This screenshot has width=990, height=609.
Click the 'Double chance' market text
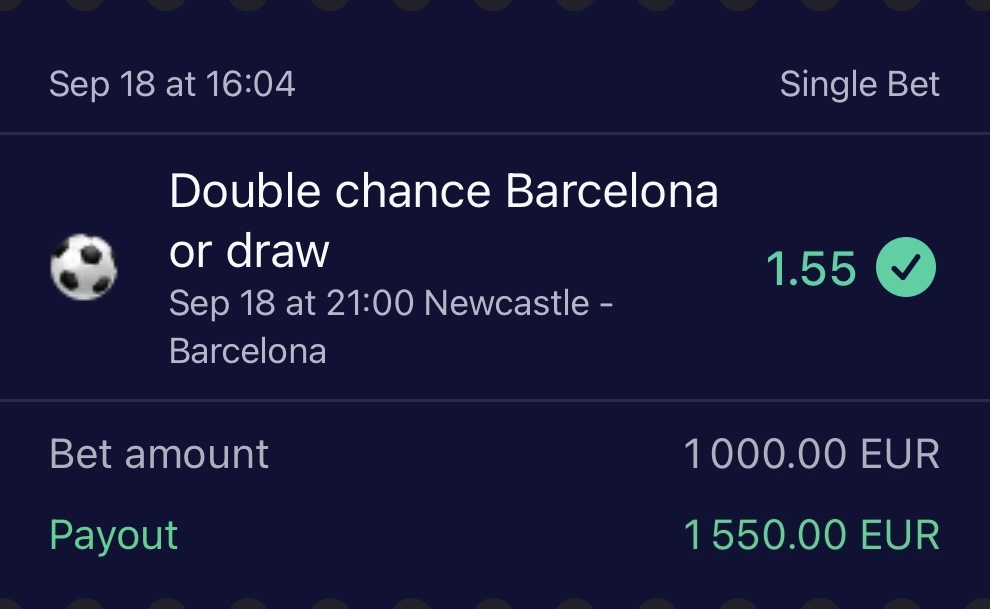coord(330,191)
